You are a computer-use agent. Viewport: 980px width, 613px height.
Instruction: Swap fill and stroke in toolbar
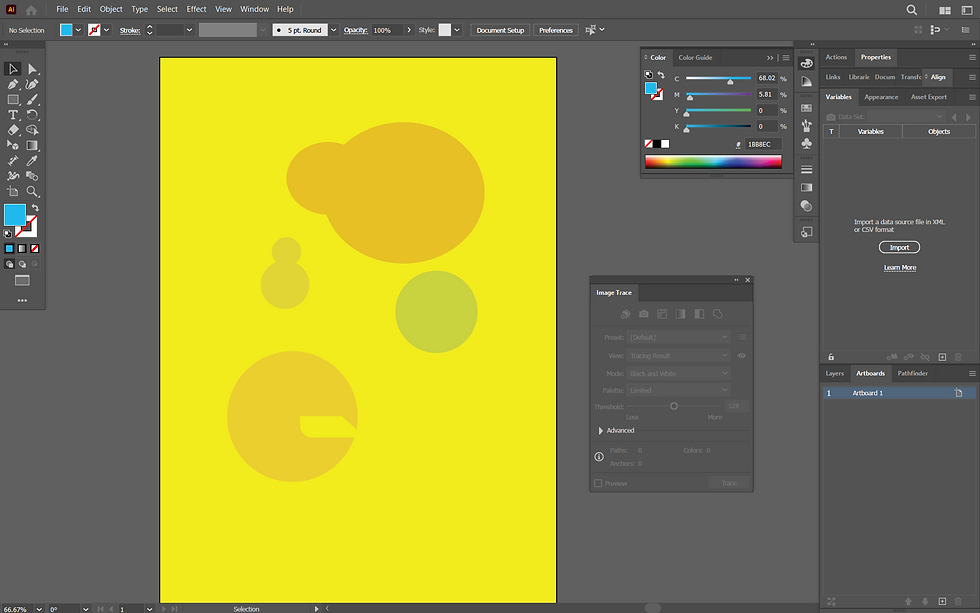pos(36,207)
